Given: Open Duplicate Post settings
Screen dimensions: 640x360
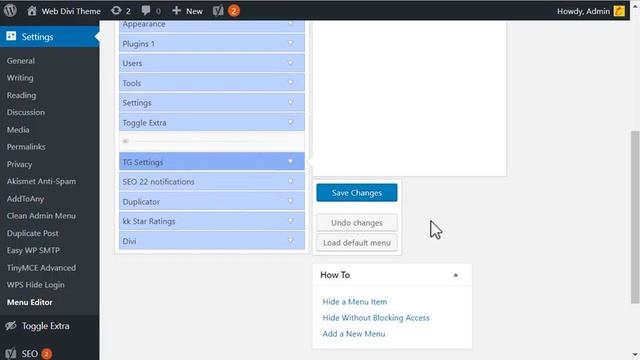Looking at the screenshot, I should tap(33, 233).
